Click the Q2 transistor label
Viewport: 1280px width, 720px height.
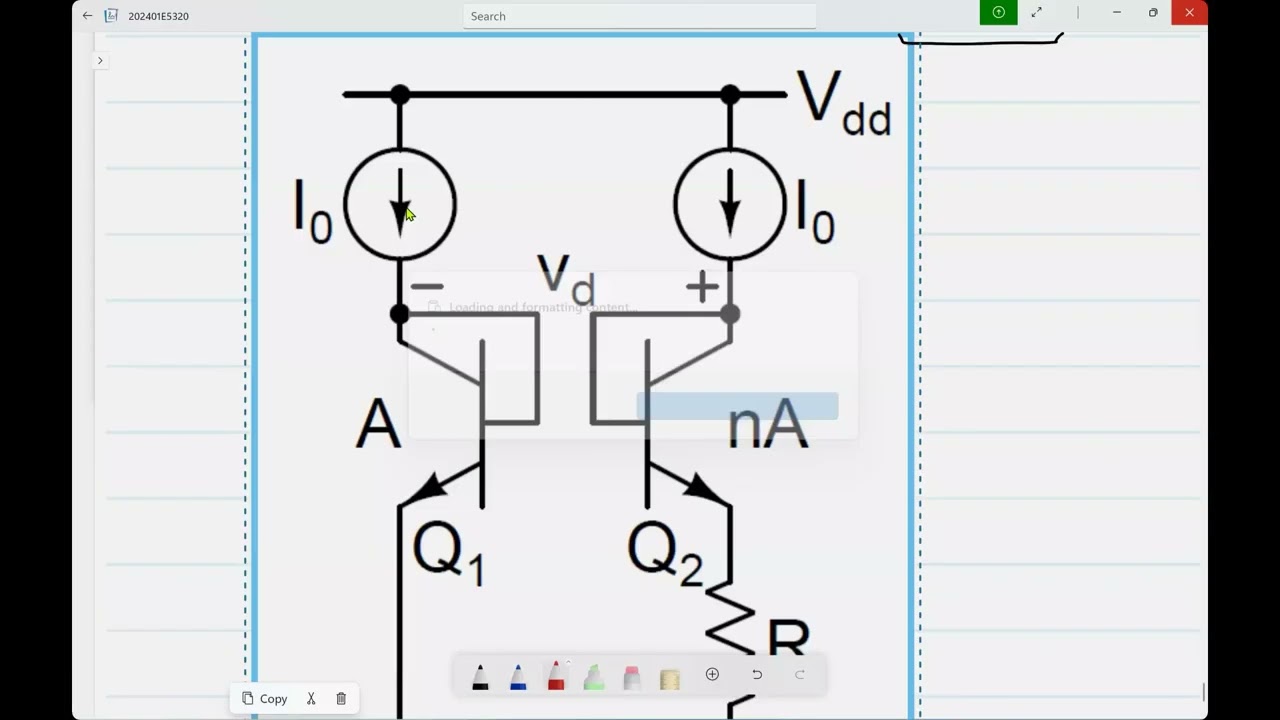click(665, 554)
